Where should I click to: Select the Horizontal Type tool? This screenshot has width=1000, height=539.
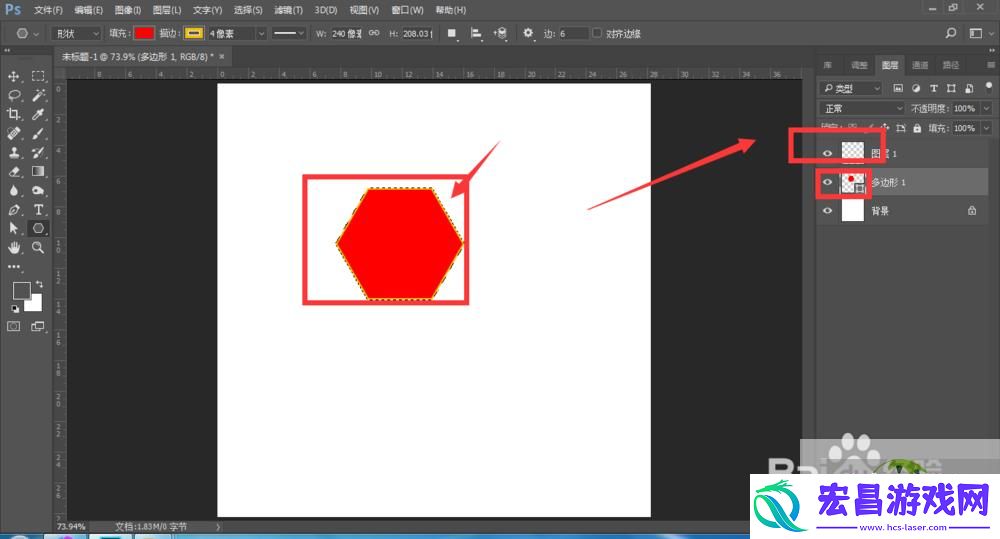pos(38,210)
